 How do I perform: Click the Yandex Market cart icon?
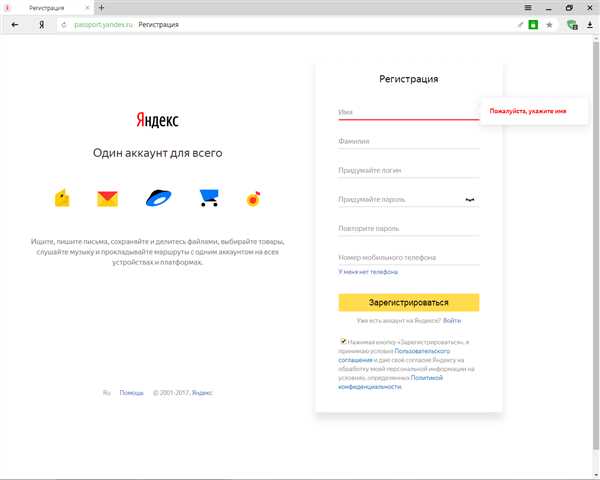coord(209,198)
